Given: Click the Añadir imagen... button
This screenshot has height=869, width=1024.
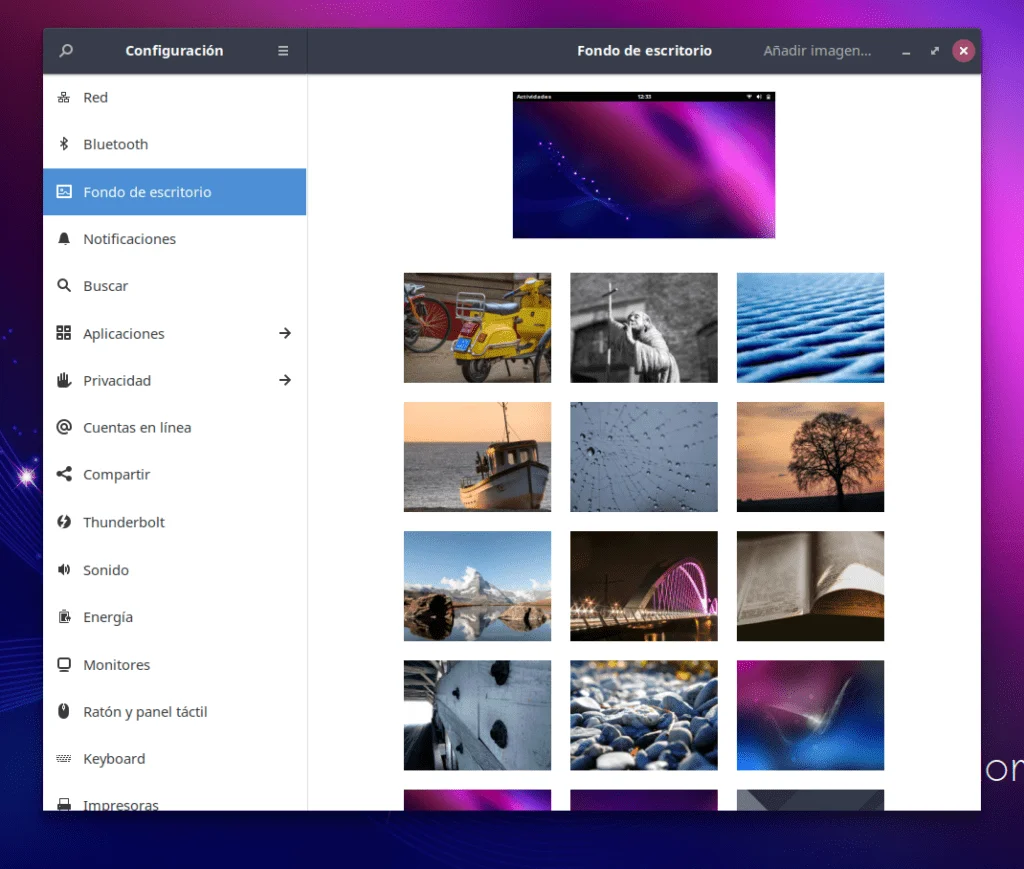Looking at the screenshot, I should pos(817,51).
